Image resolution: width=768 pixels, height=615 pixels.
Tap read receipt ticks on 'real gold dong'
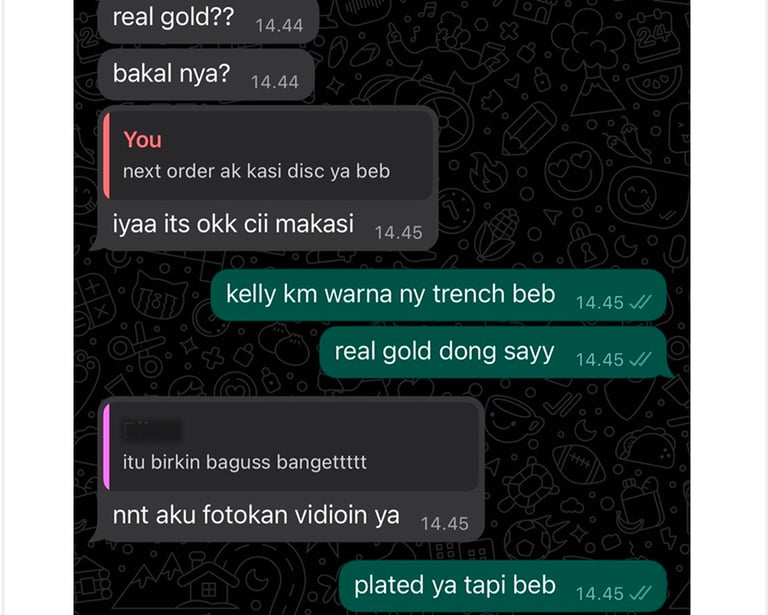pyautogui.click(x=641, y=359)
